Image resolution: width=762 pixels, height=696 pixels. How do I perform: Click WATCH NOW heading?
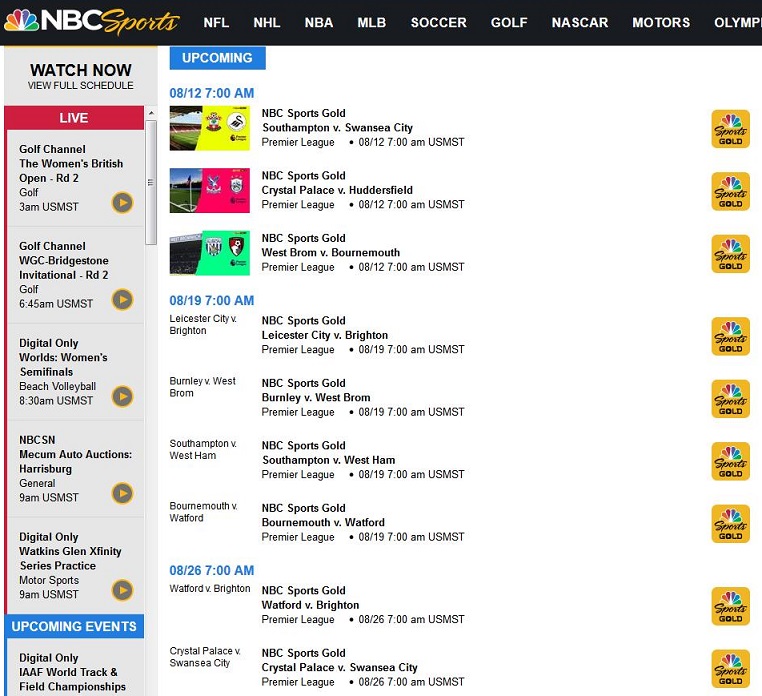81,70
